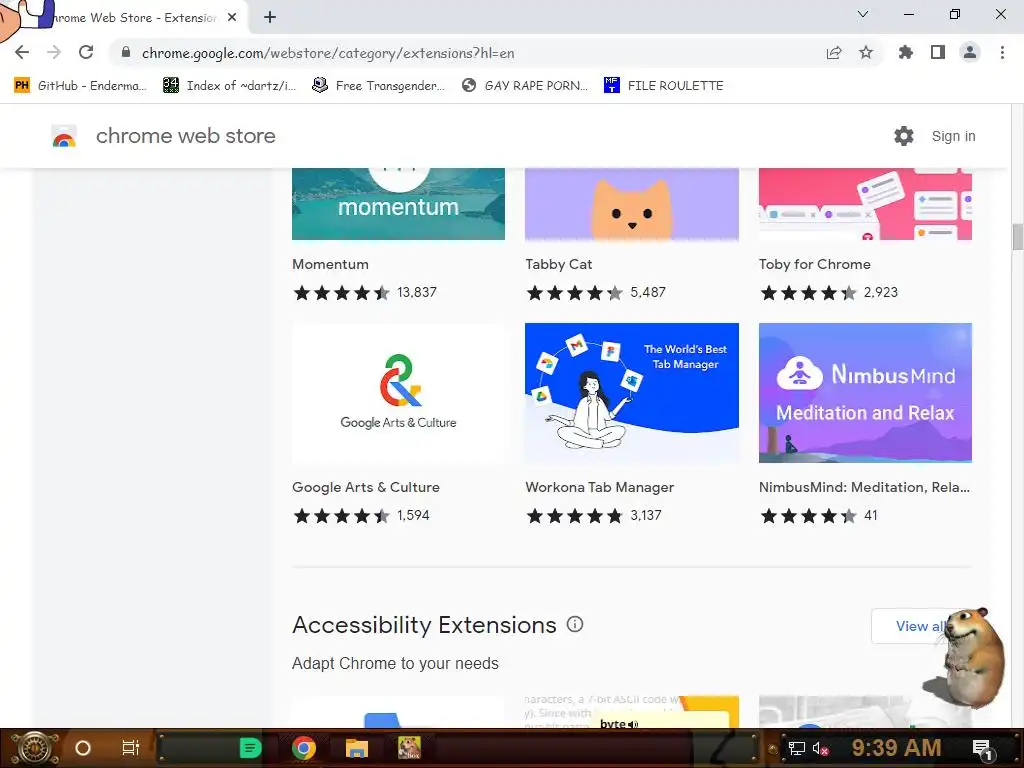Click the Toby for Chrome rating 2,923
Viewport: 1024px width, 768px height.
coord(829,293)
